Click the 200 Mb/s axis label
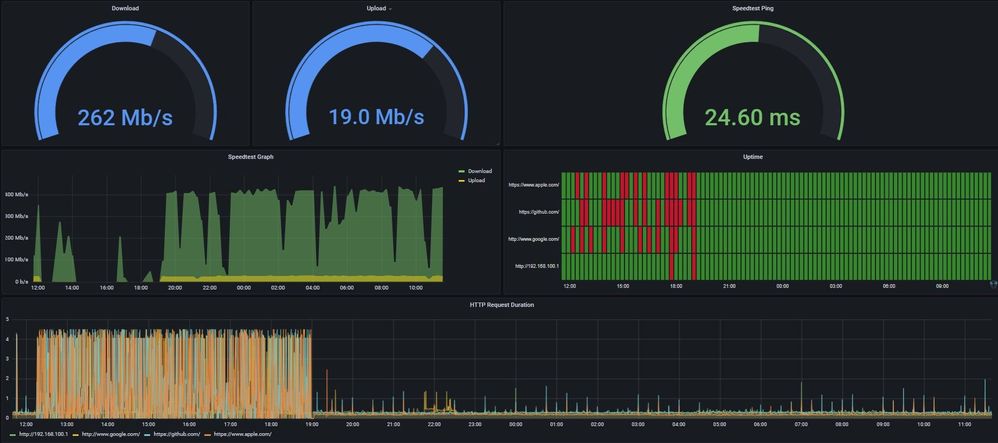Image resolution: width=998 pixels, height=443 pixels. (17, 237)
